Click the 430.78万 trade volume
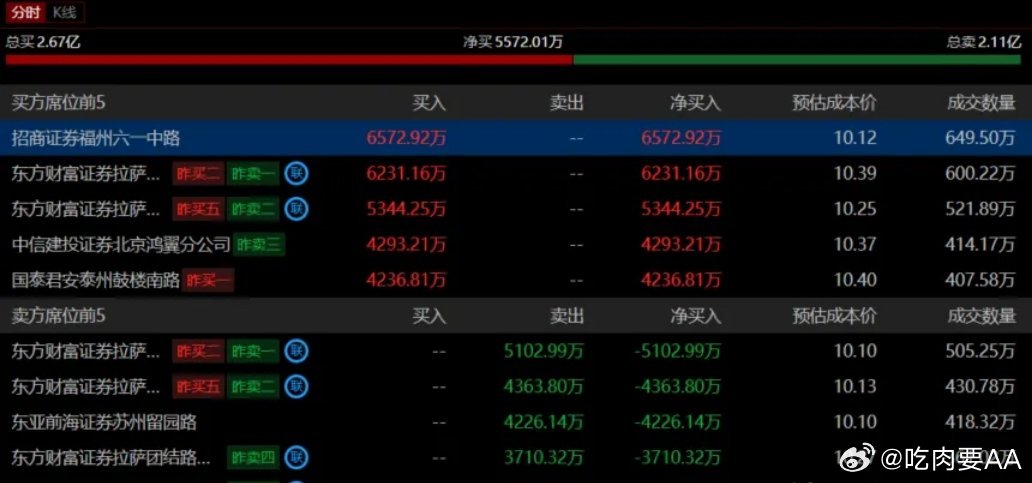This screenshot has height=483, width=1032. (981, 386)
